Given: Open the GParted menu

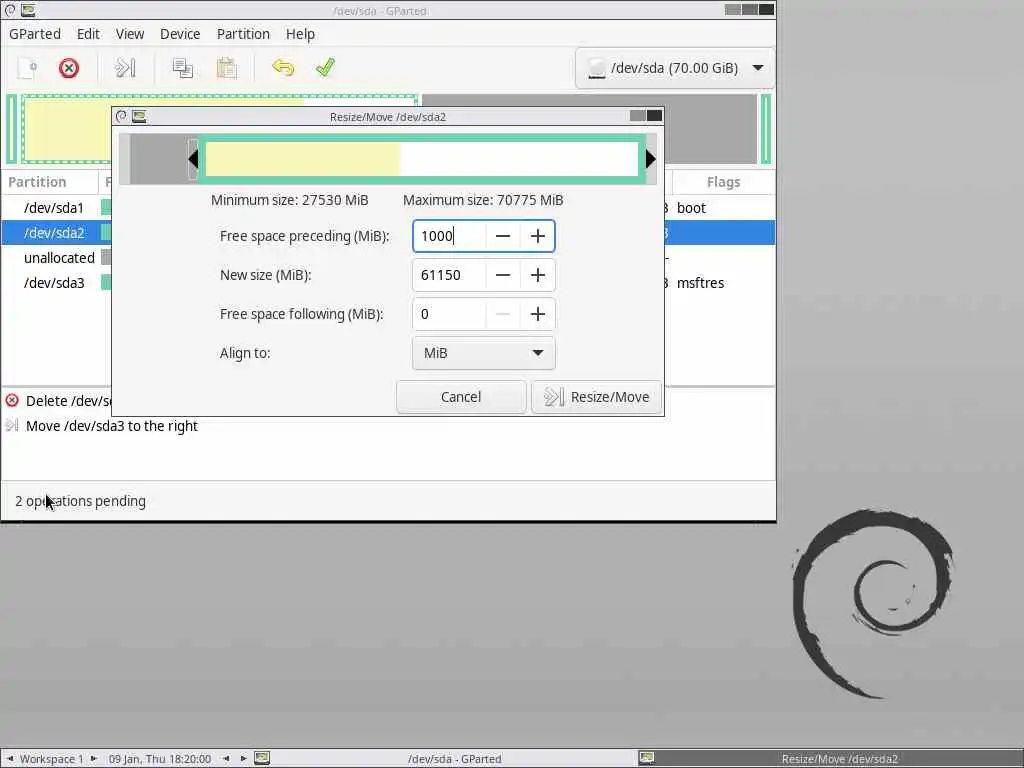Looking at the screenshot, I should tap(35, 34).
